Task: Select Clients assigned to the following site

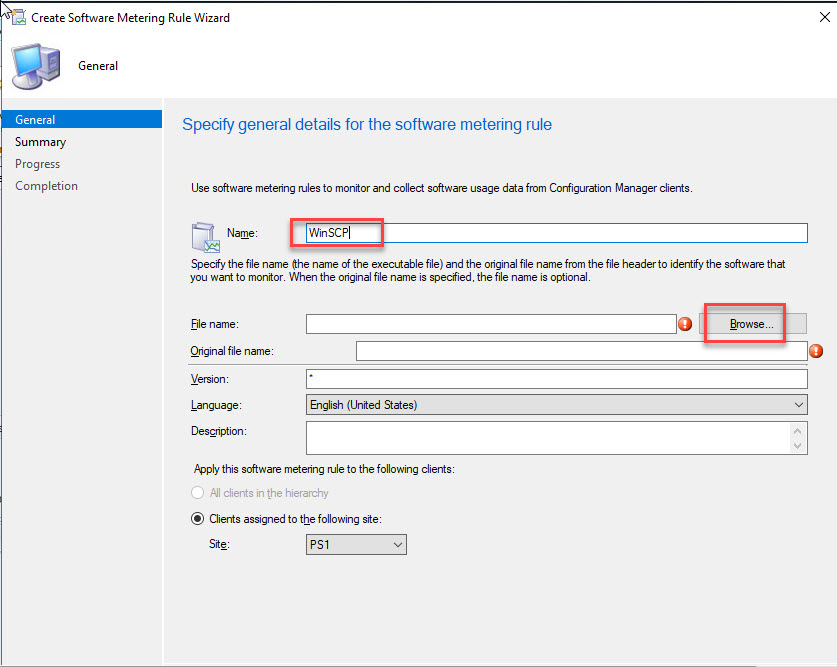Action: 197,519
